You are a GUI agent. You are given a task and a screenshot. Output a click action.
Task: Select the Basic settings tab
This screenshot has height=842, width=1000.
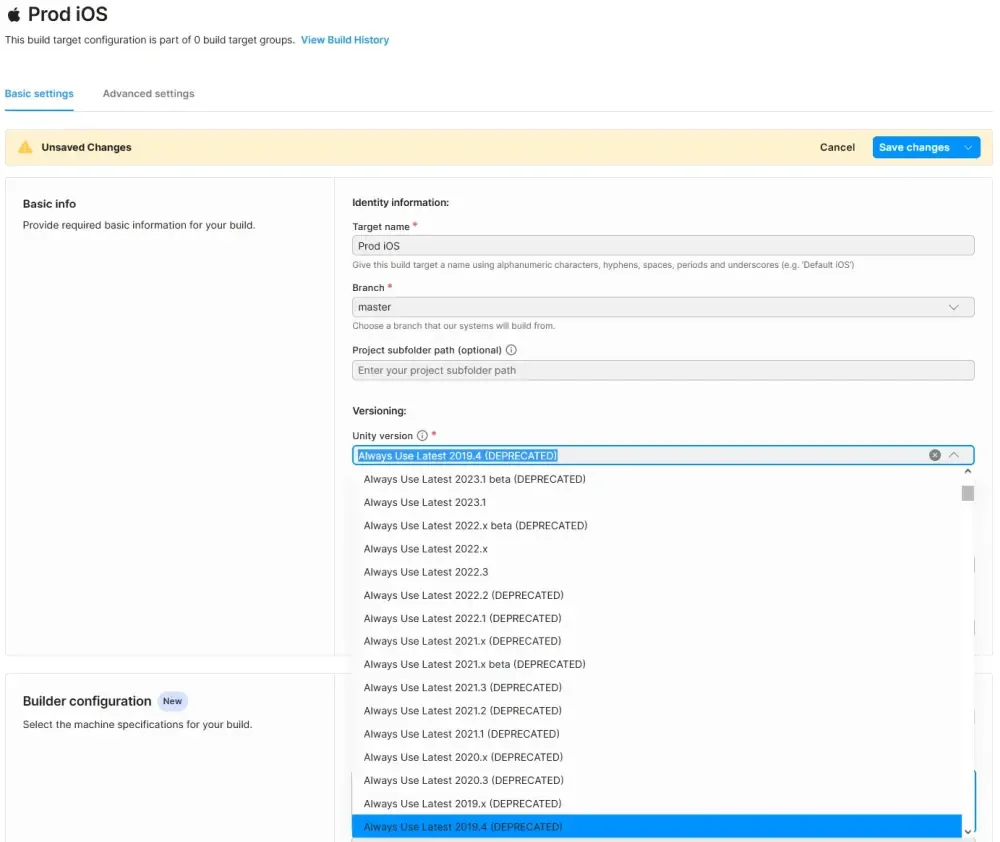click(39, 93)
